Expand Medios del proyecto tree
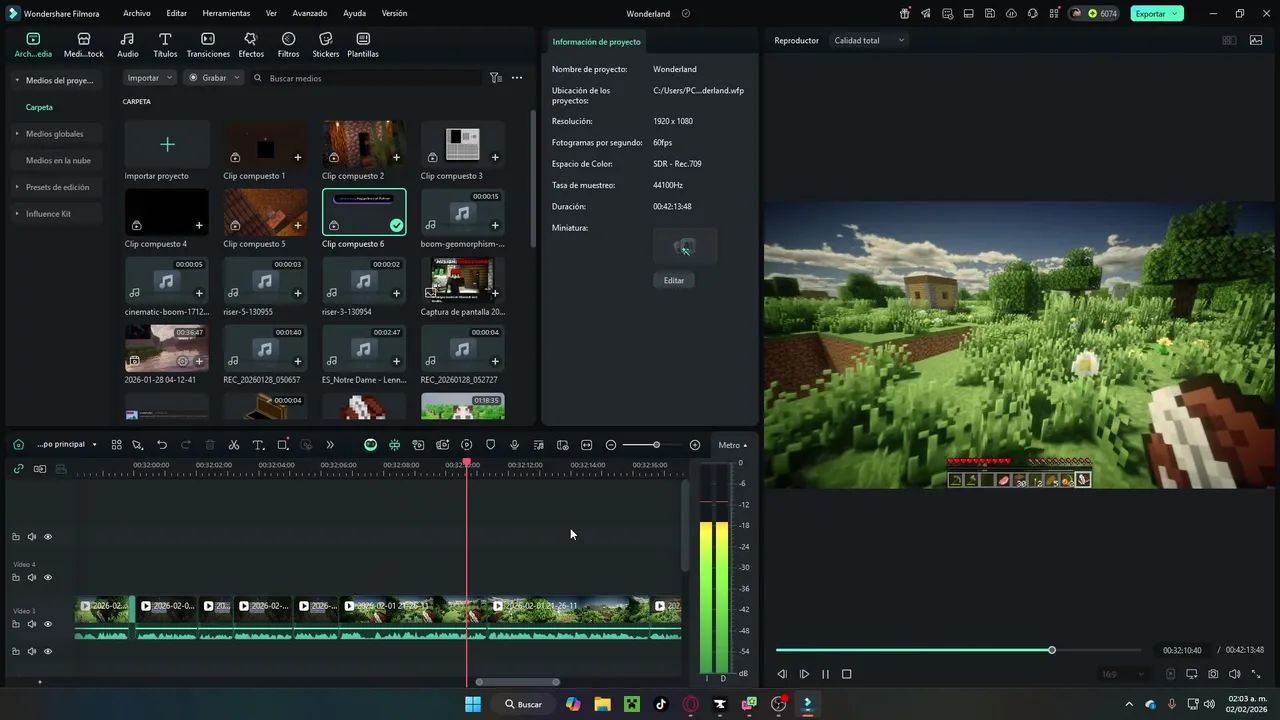Screen dimensions: 1280x720 (16, 80)
